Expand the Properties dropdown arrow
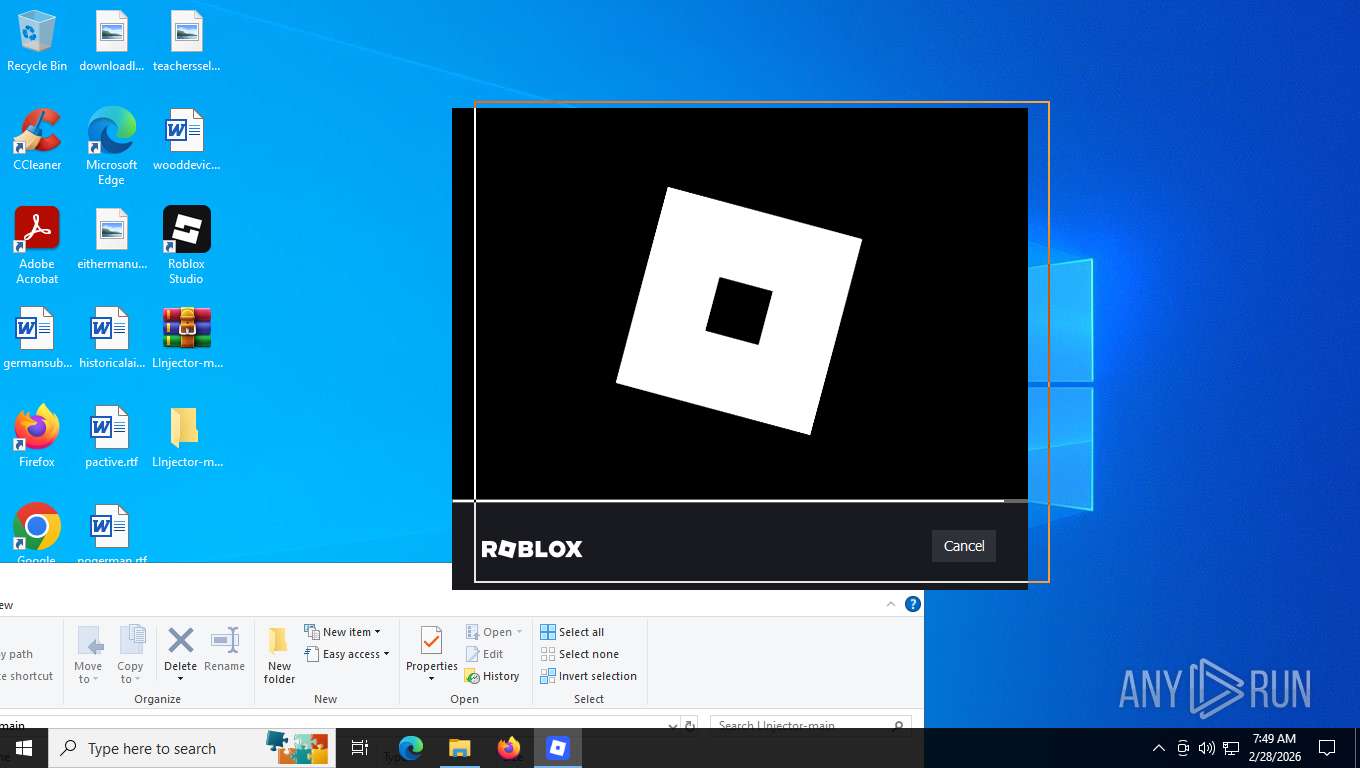The width and height of the screenshot is (1360, 768). (x=431, y=679)
